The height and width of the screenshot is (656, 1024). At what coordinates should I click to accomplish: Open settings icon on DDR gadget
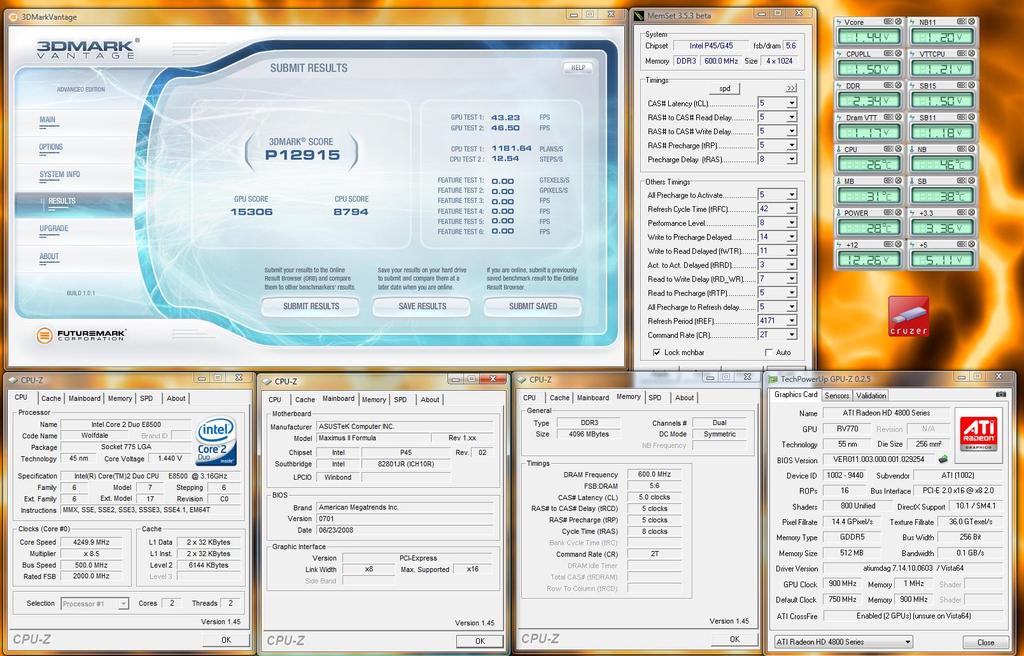889,85
